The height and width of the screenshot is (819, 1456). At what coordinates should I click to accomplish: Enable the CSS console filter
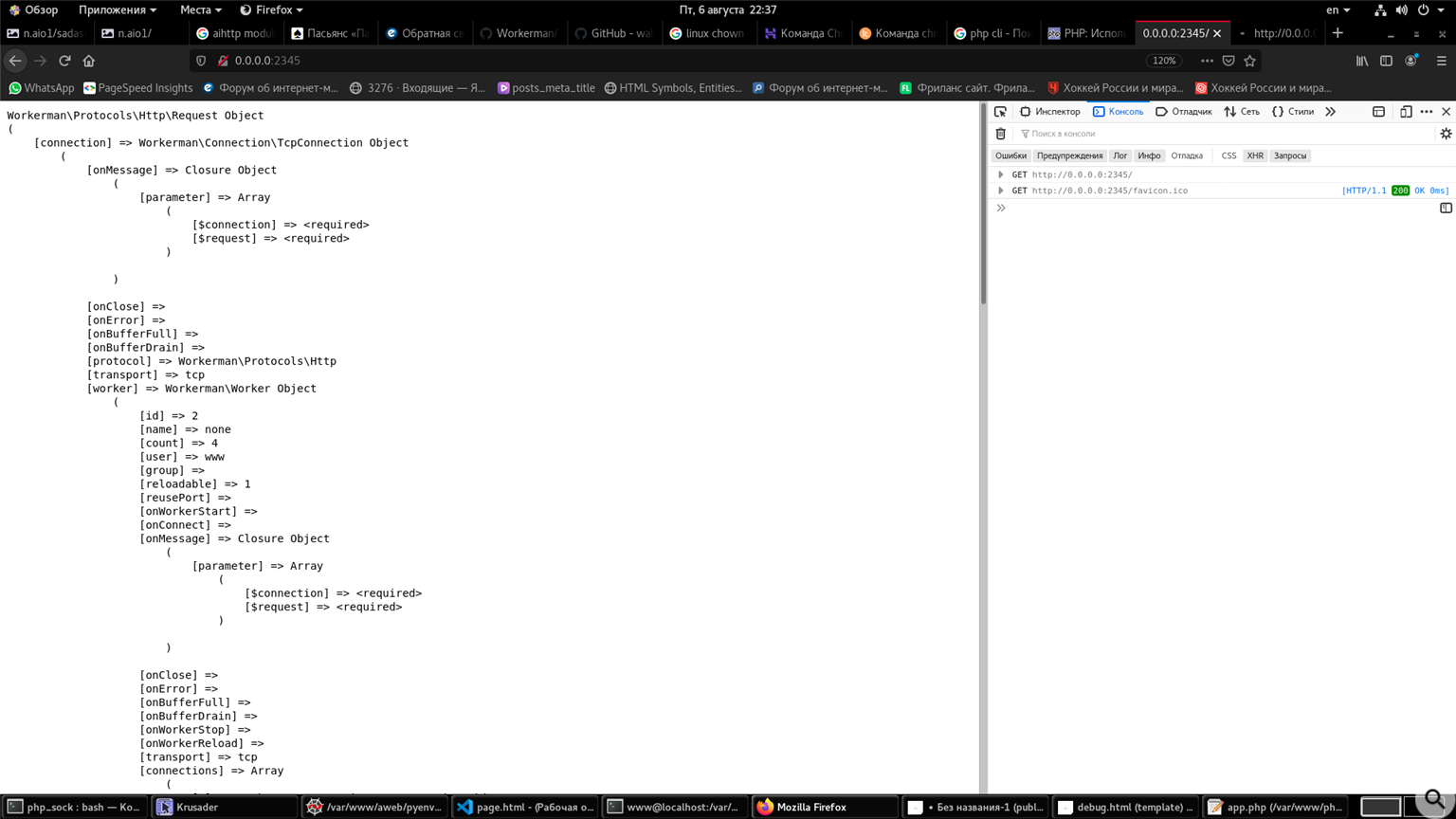1228,155
